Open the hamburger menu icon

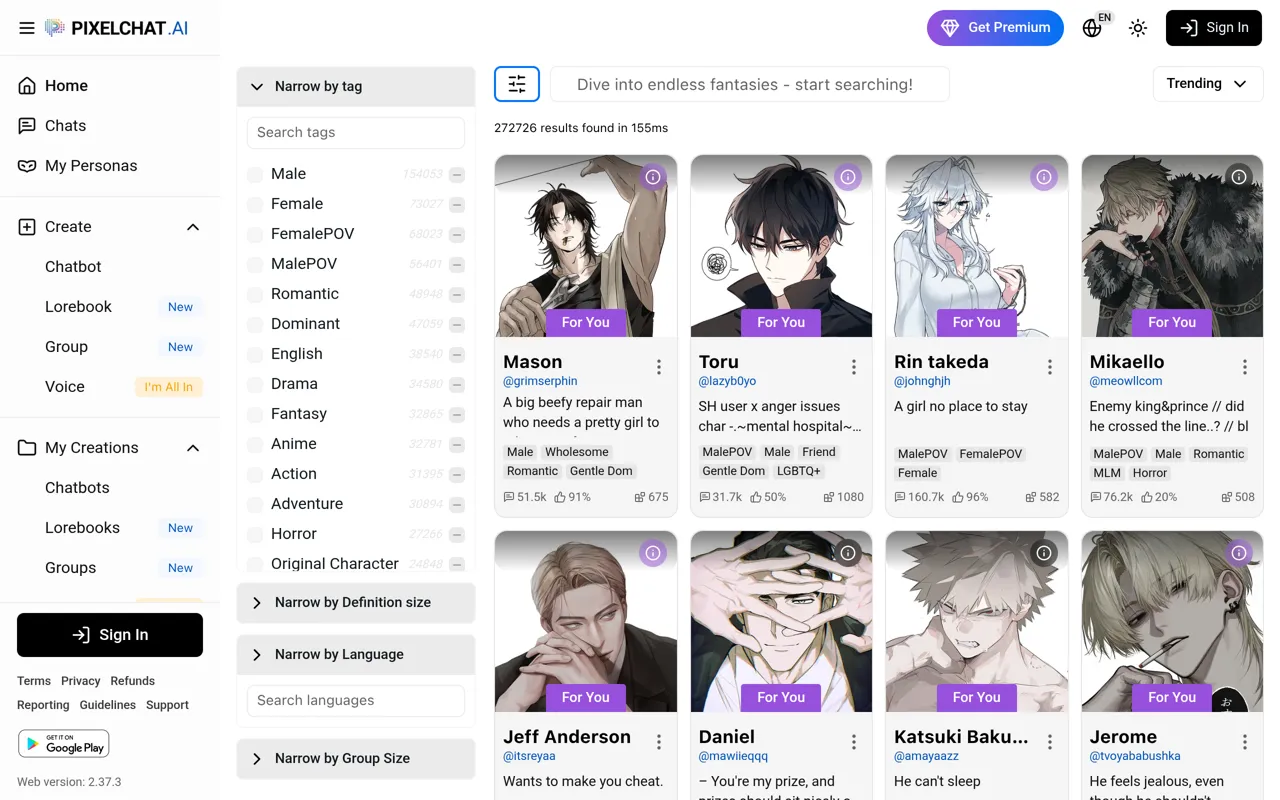pyautogui.click(x=27, y=28)
